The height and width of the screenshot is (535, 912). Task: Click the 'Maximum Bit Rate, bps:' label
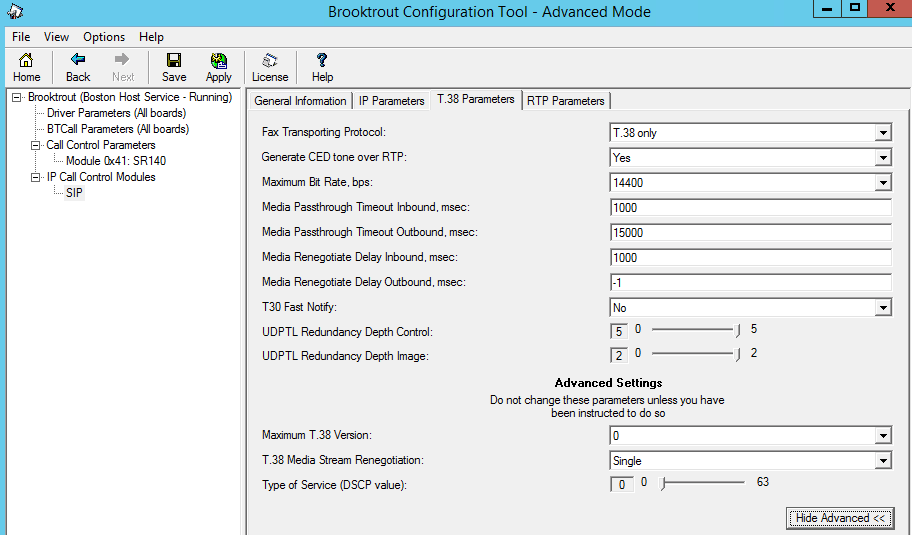click(318, 182)
